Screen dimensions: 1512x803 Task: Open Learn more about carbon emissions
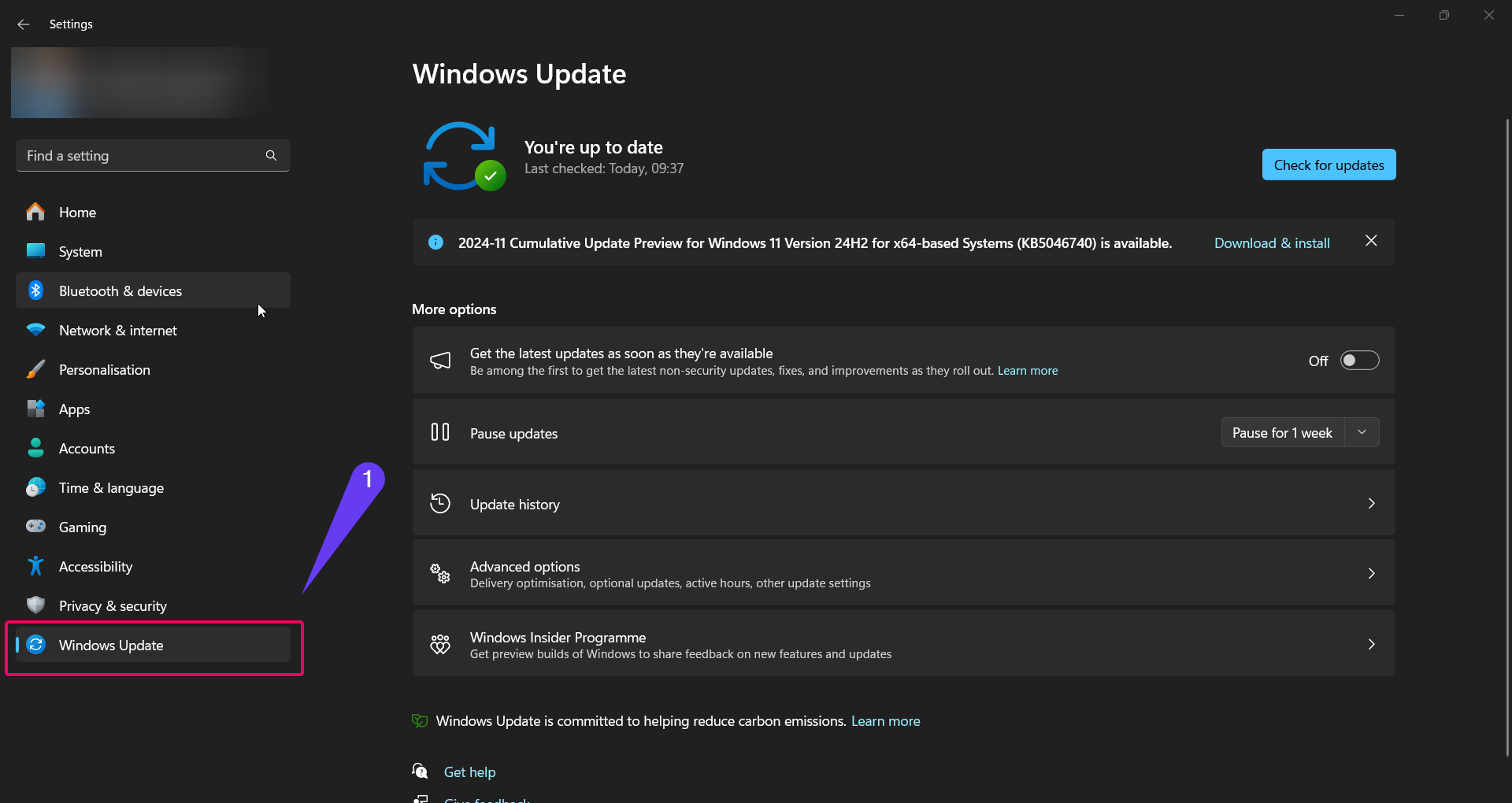(x=885, y=721)
